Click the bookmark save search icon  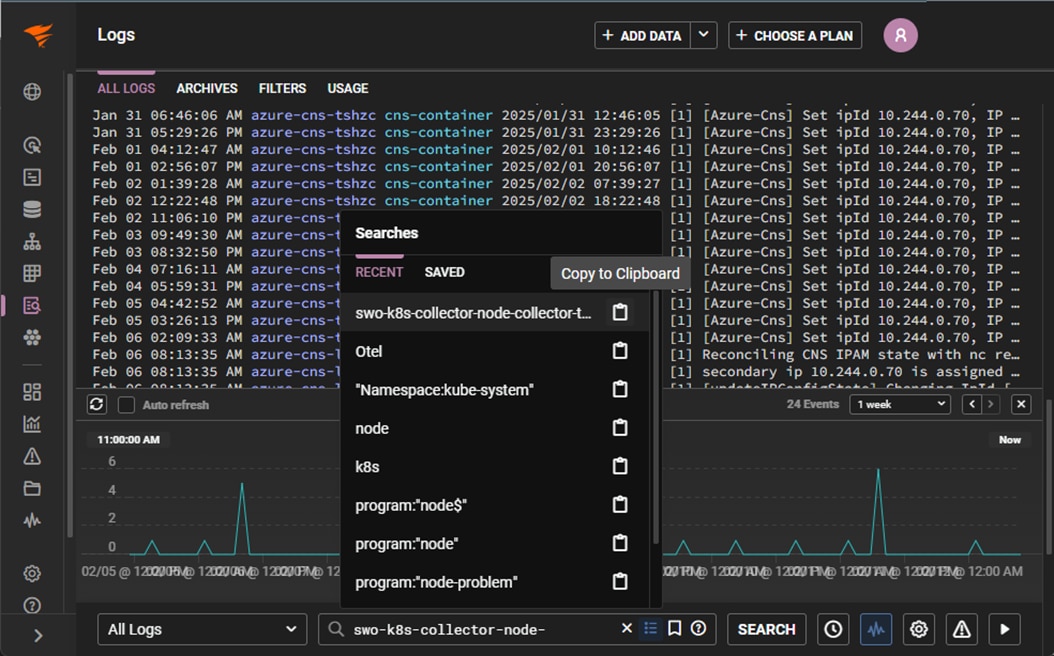coord(675,629)
